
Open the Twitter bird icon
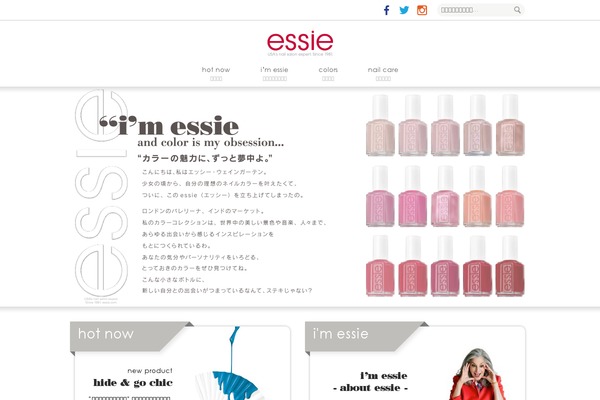[404, 10]
